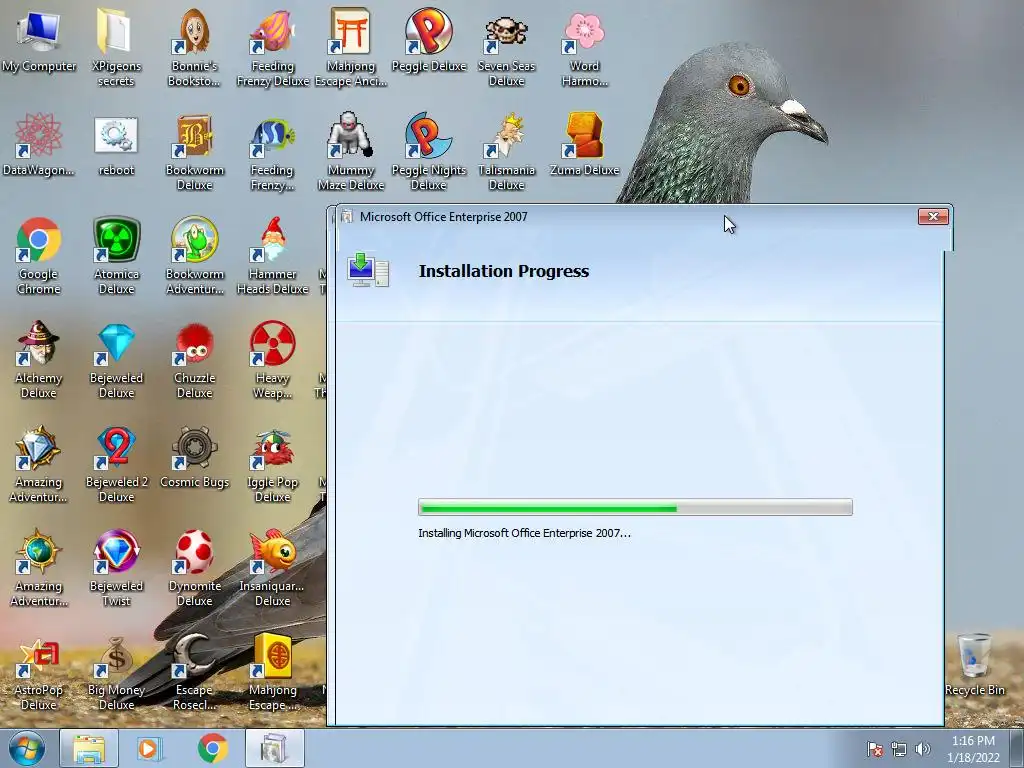Launch Talismania Deluxe shortcut
The image size is (1024, 768).
[x=506, y=152]
